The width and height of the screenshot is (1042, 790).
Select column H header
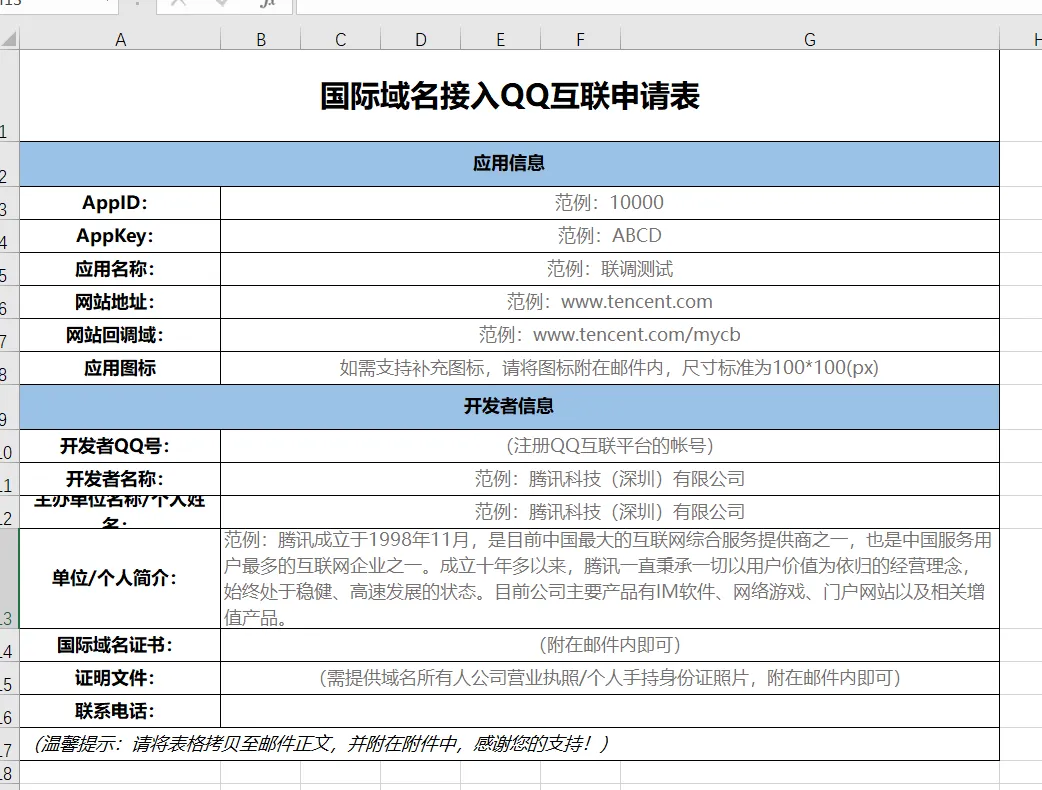[x=1034, y=39]
